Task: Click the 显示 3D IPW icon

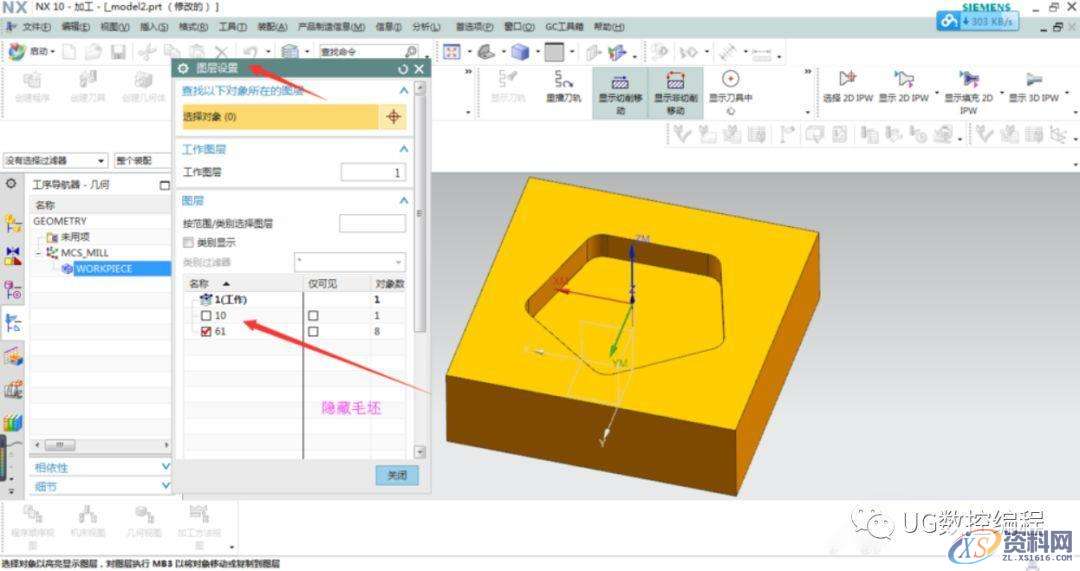Action: (x=1035, y=80)
